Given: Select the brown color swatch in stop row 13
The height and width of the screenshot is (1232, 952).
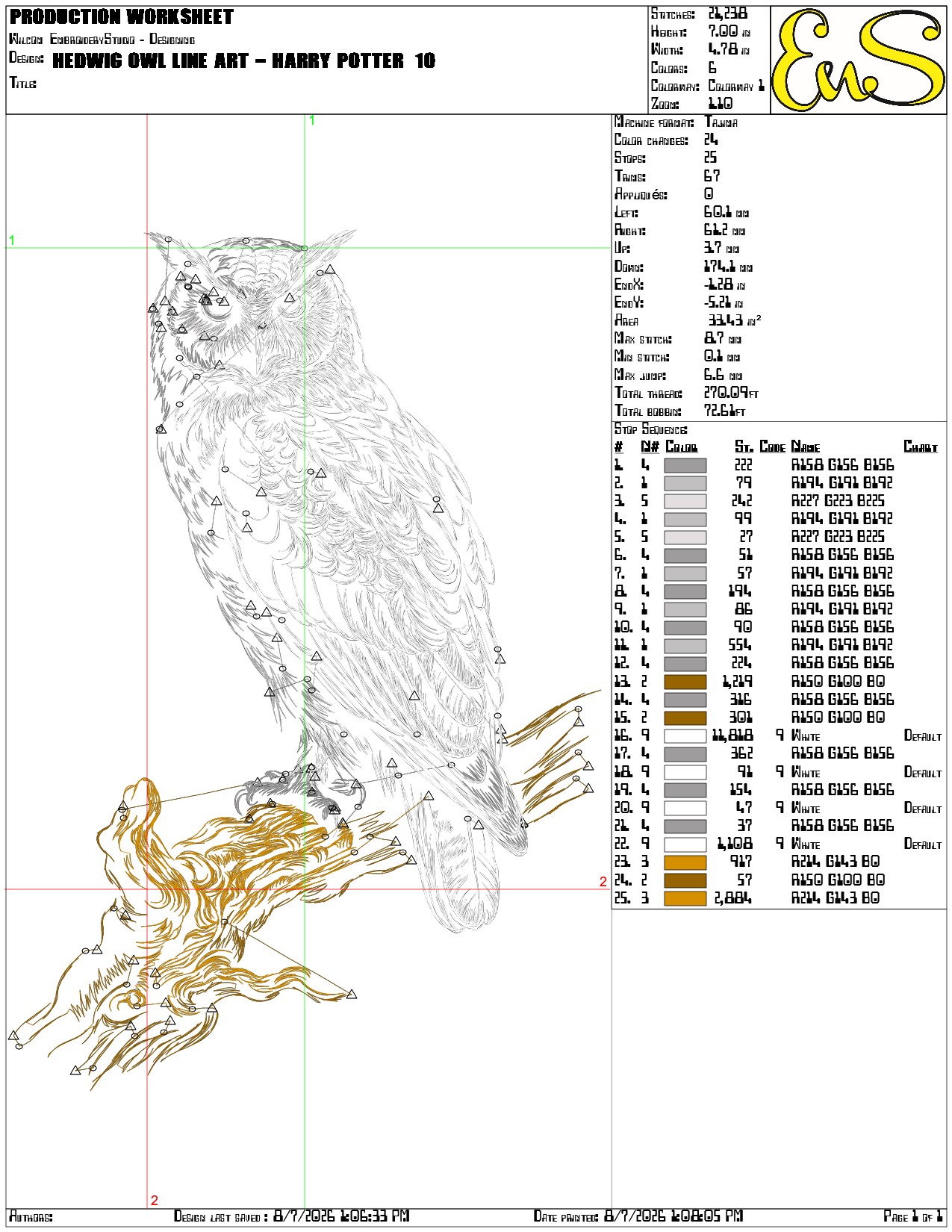Looking at the screenshot, I should (685, 682).
